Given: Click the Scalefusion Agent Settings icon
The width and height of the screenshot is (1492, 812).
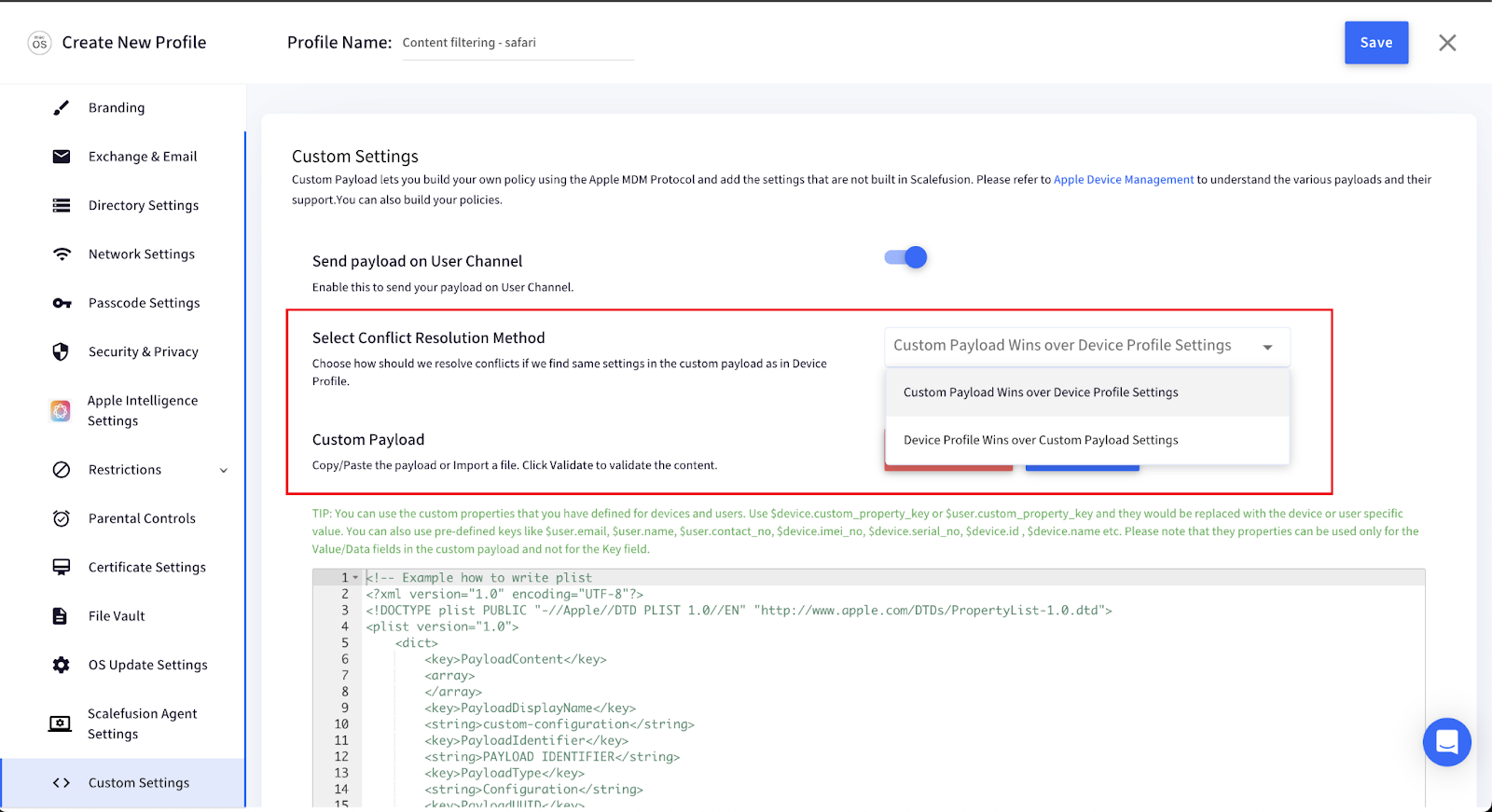Looking at the screenshot, I should tap(60, 723).
